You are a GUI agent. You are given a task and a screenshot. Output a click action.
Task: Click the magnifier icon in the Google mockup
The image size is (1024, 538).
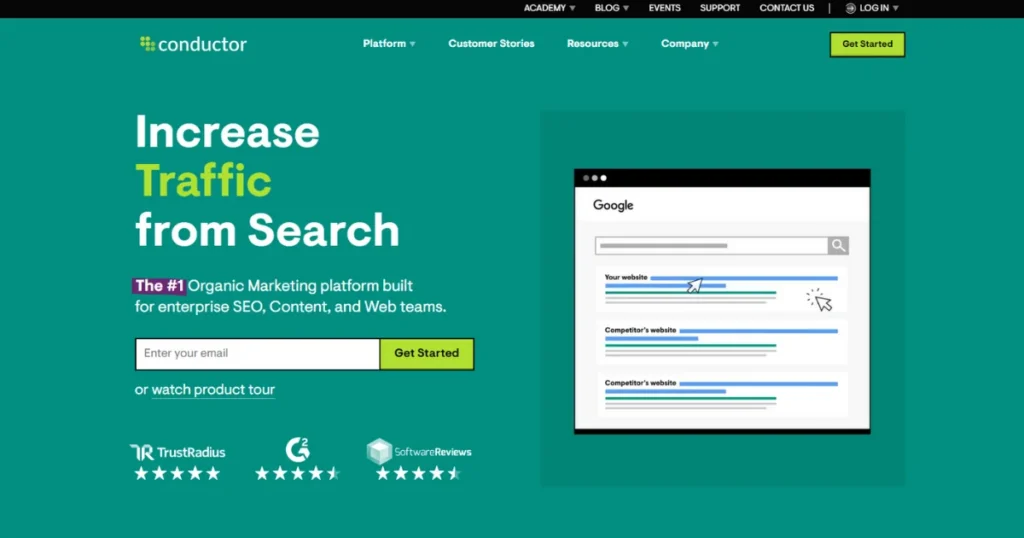(x=838, y=245)
